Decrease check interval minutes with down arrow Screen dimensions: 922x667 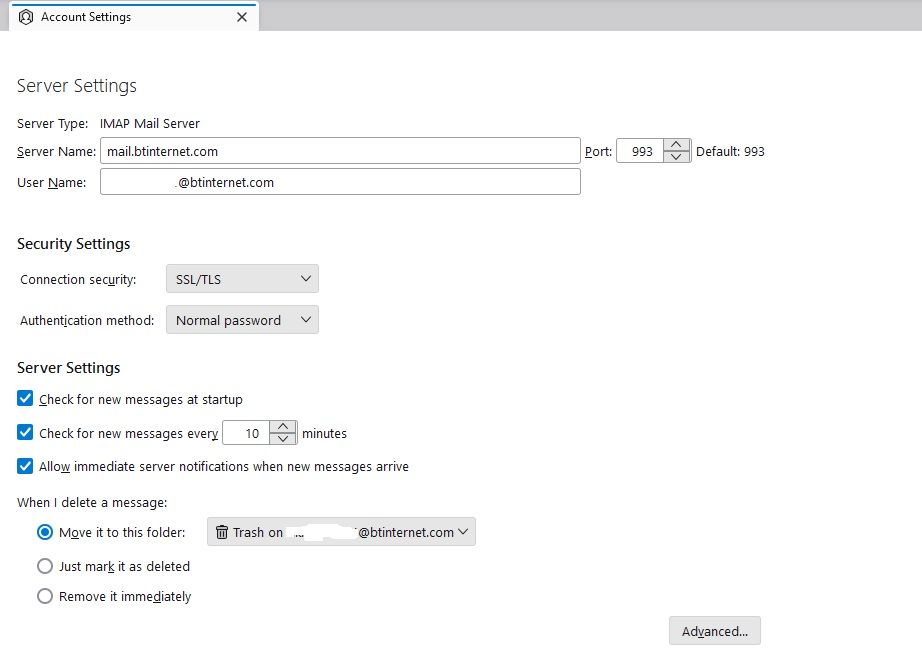click(x=284, y=439)
